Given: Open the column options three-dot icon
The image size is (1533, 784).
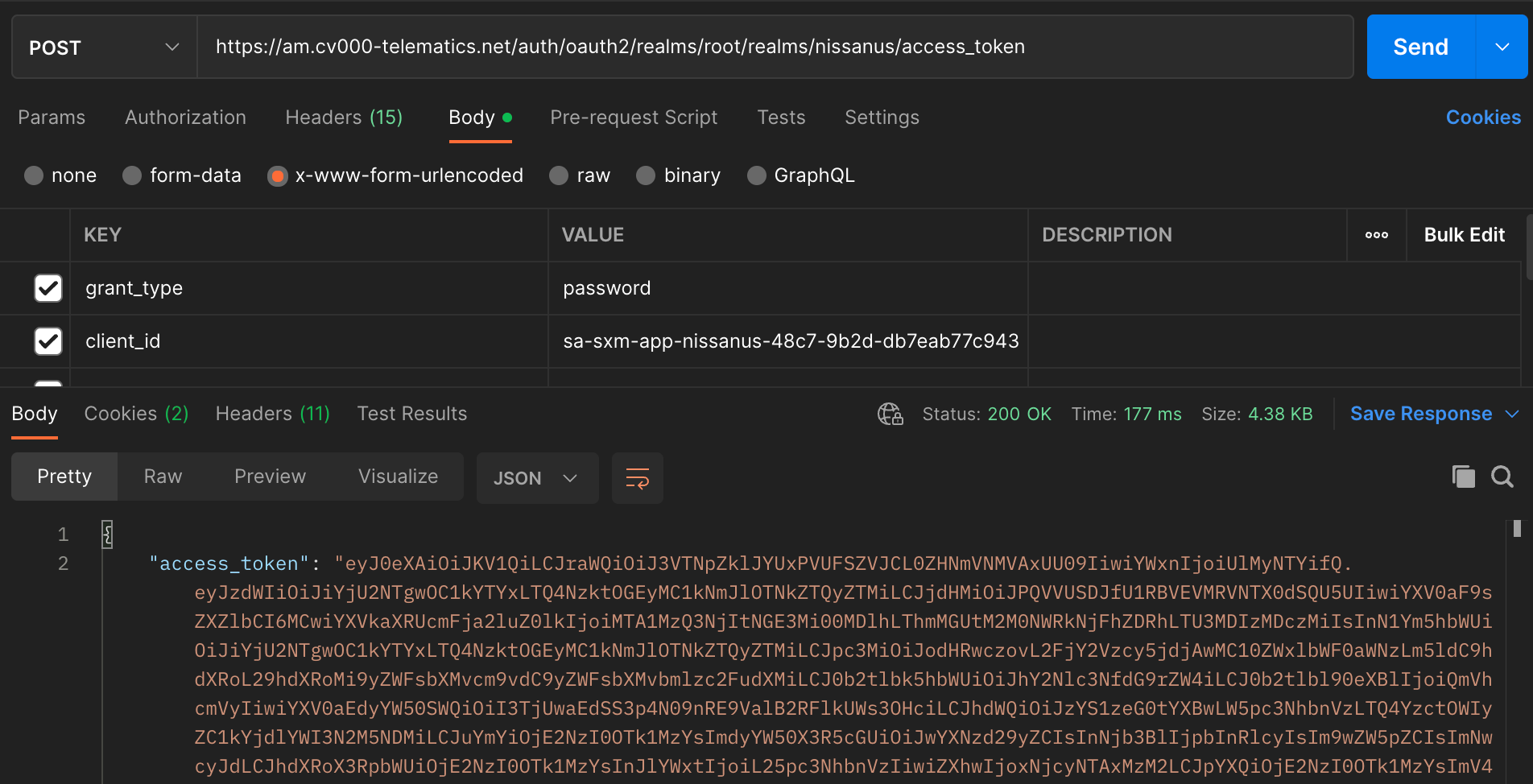Looking at the screenshot, I should [1376, 235].
